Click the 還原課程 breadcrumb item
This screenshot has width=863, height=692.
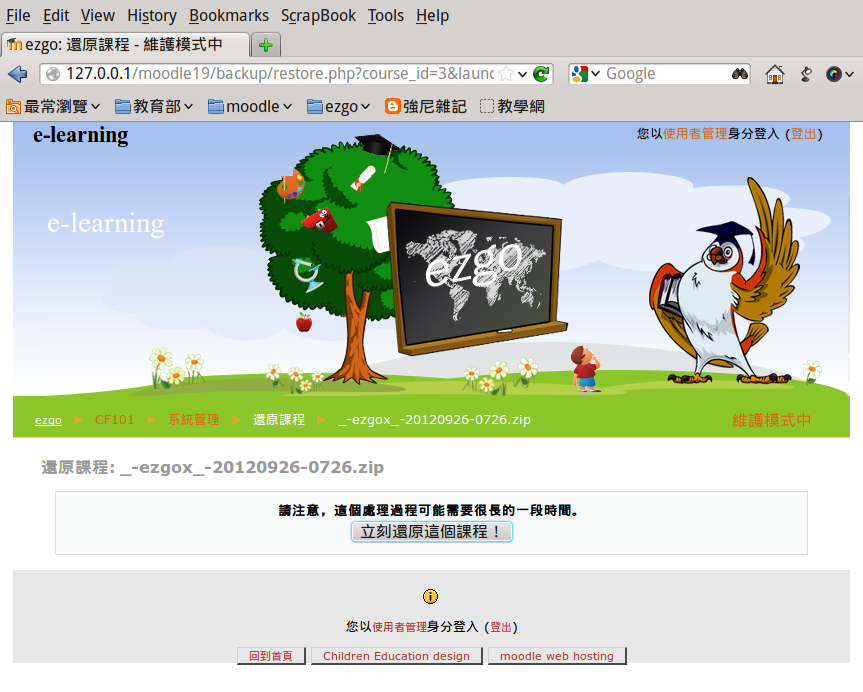pyautogui.click(x=278, y=419)
